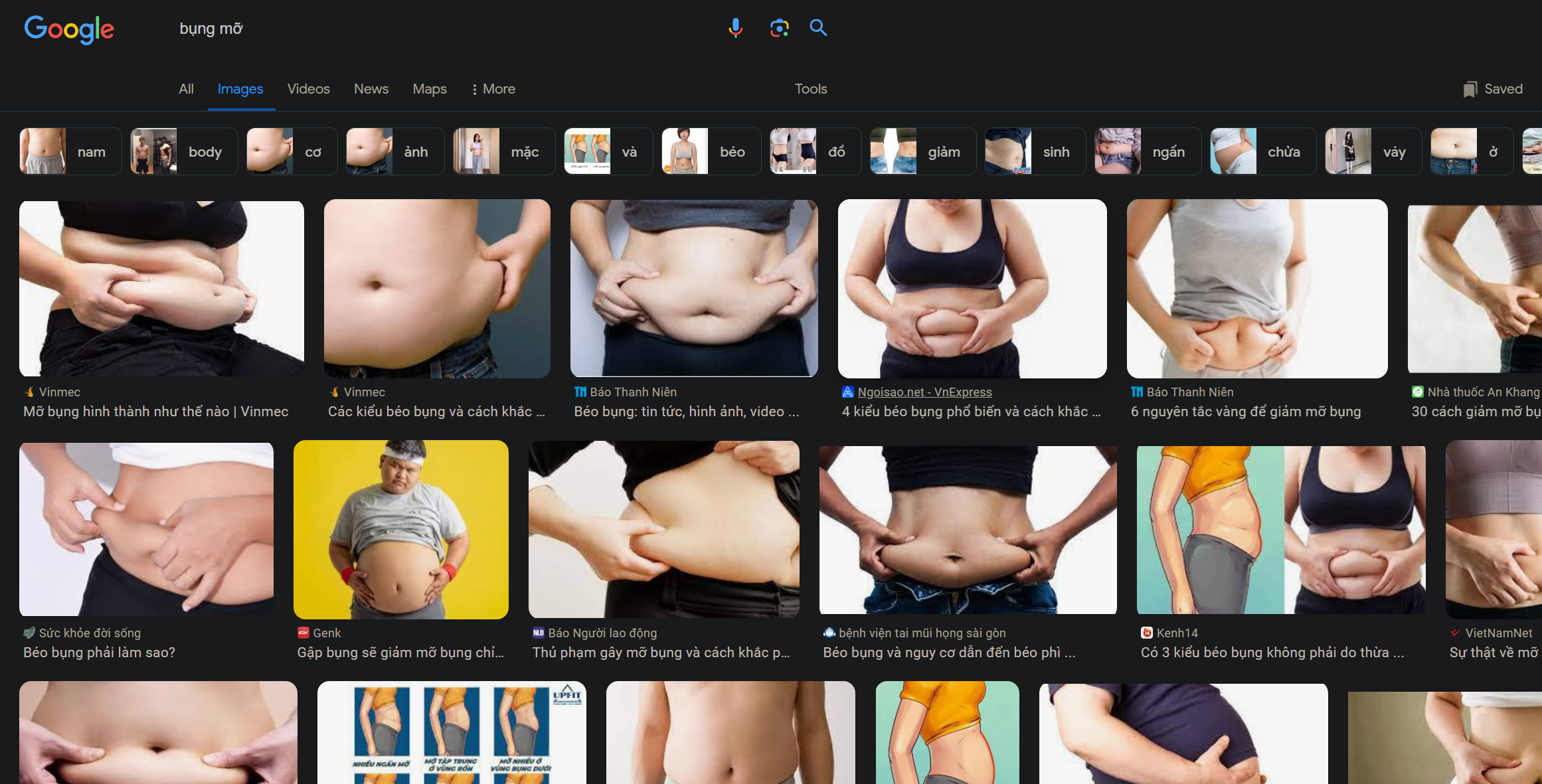The width and height of the screenshot is (1542, 784).
Task: Switch to the Videos tab
Action: point(308,89)
